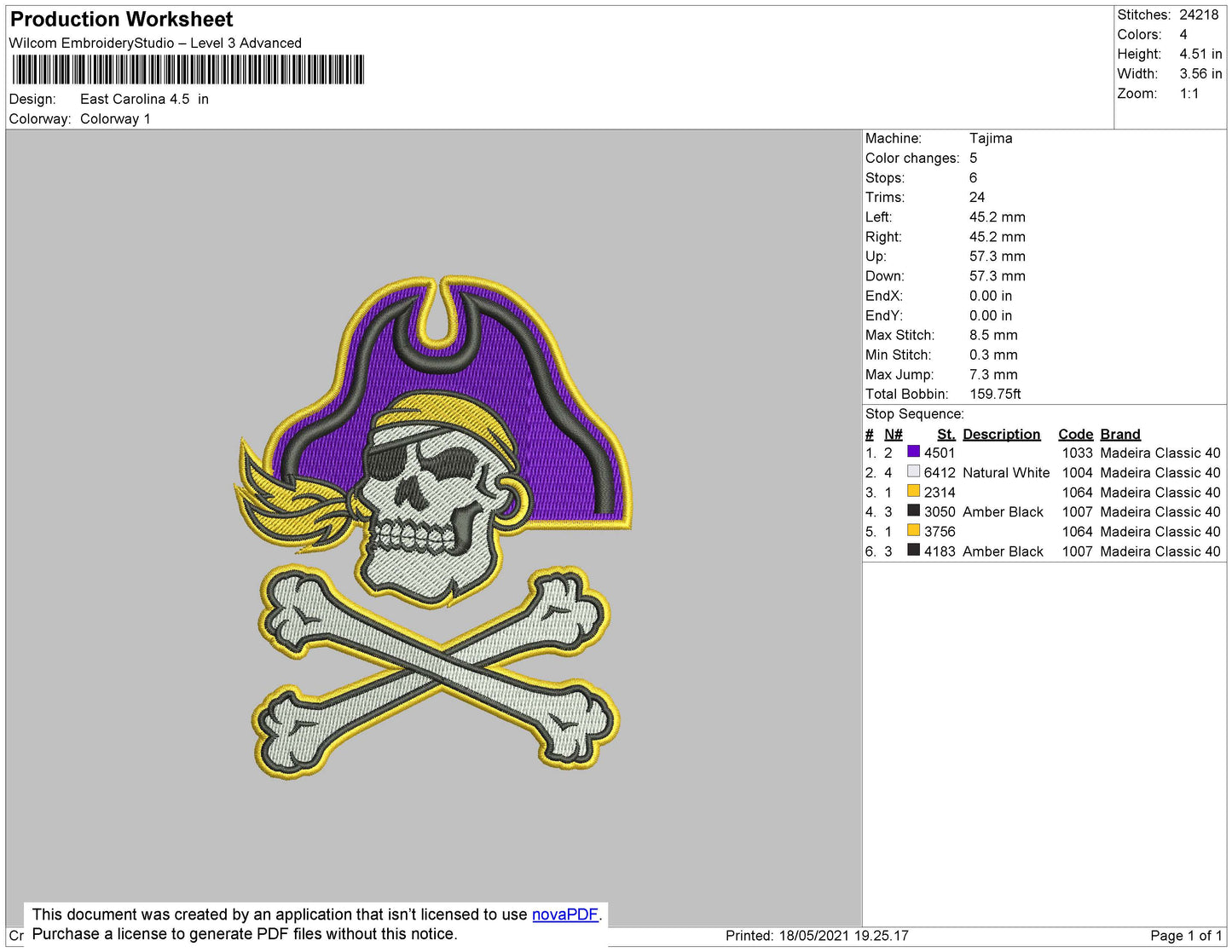This screenshot has width=1232, height=952.
Task: Open the novaPDF link in the notice
Action: pyautogui.click(x=564, y=914)
